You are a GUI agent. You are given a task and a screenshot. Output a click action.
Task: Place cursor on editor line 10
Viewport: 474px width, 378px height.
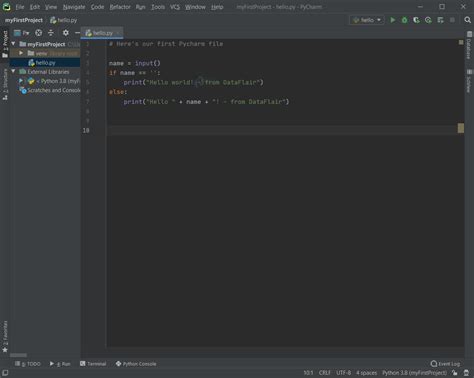[x=282, y=130]
